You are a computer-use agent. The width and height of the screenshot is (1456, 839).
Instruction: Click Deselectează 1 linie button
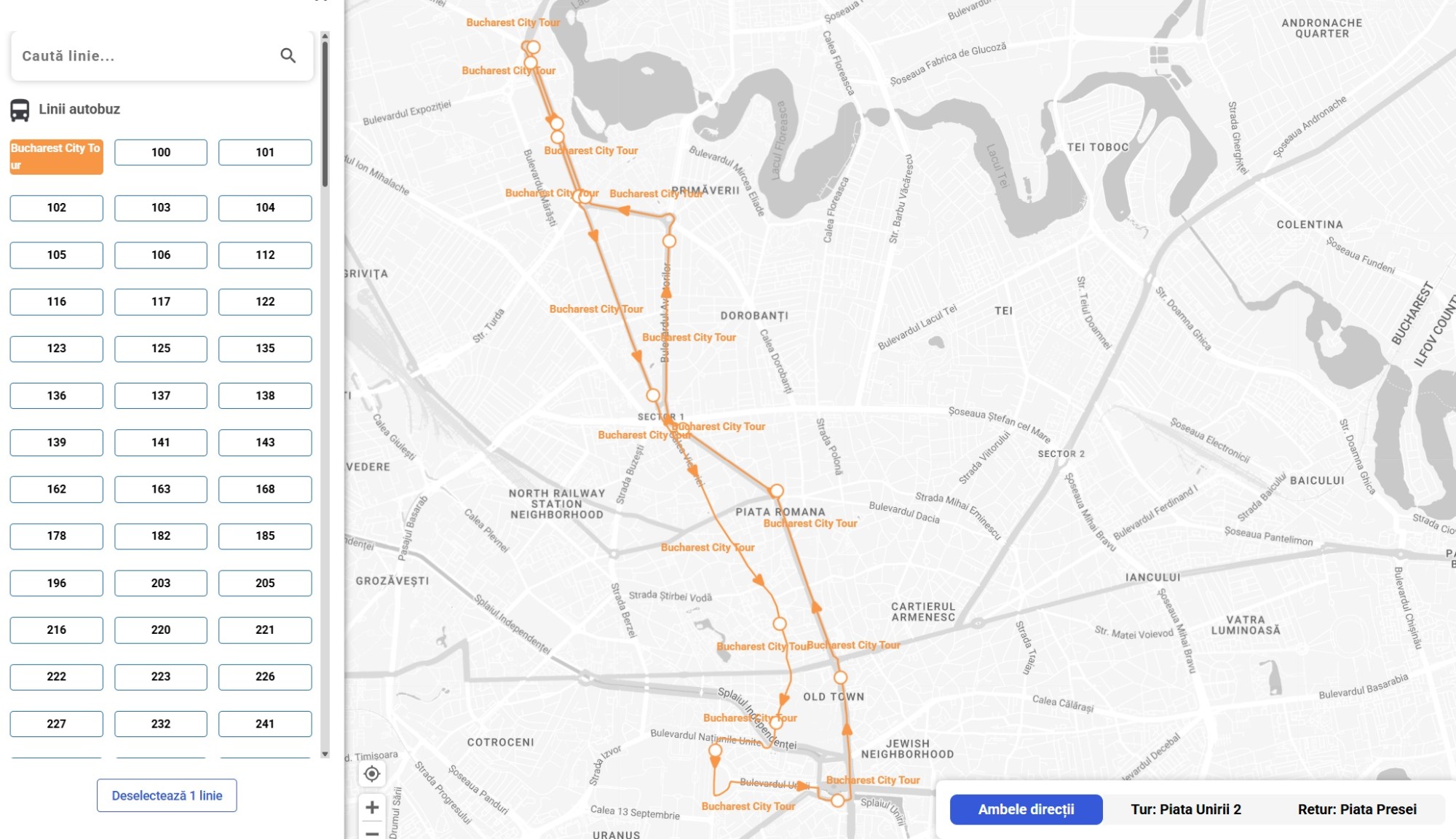tap(167, 795)
